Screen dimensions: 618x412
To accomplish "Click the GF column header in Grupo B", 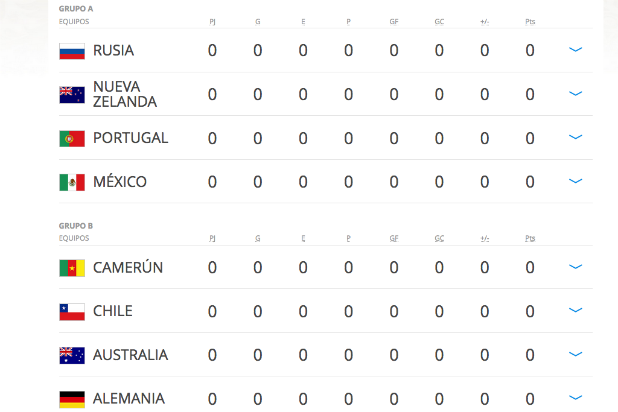I will click(x=394, y=238).
